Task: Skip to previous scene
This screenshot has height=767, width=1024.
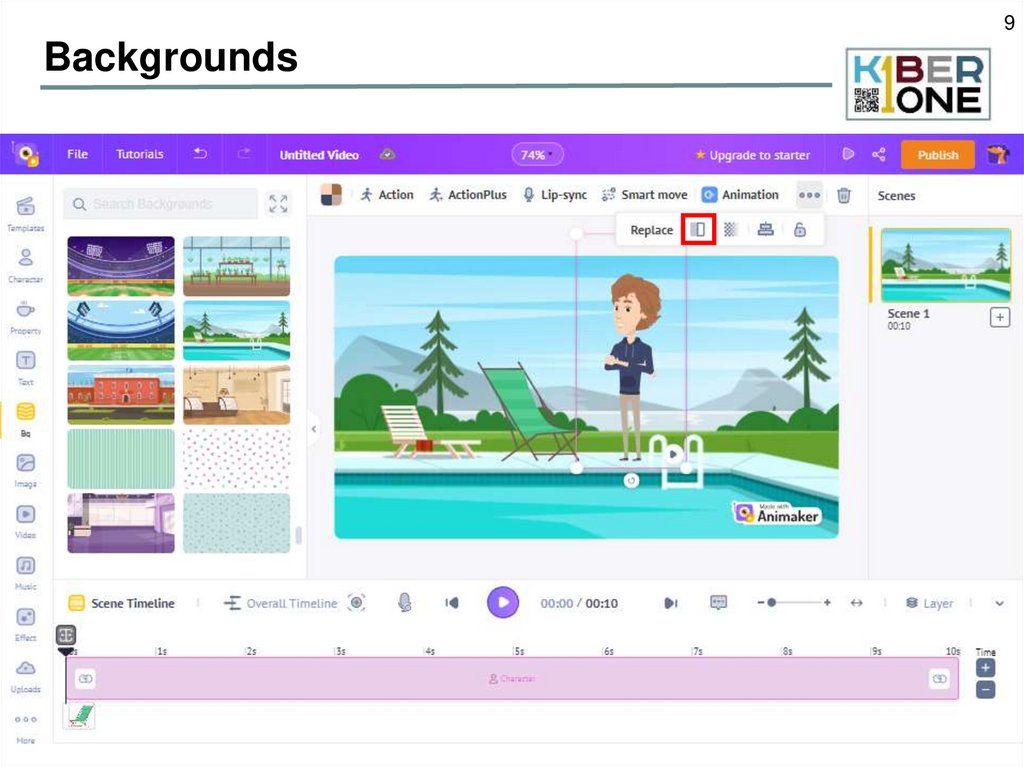Action: pos(451,602)
